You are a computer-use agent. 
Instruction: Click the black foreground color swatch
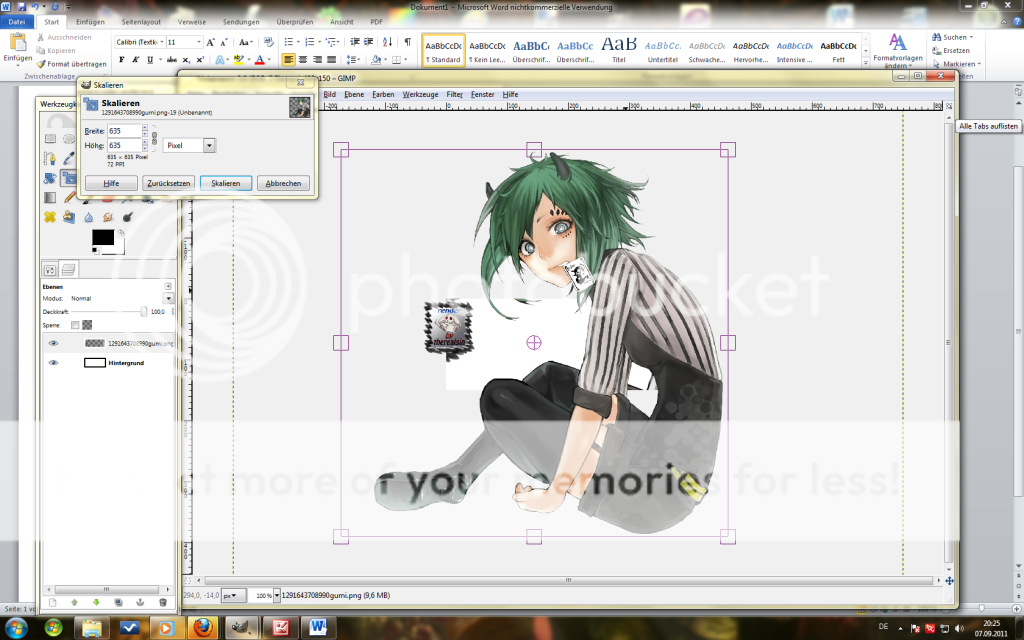(103, 237)
